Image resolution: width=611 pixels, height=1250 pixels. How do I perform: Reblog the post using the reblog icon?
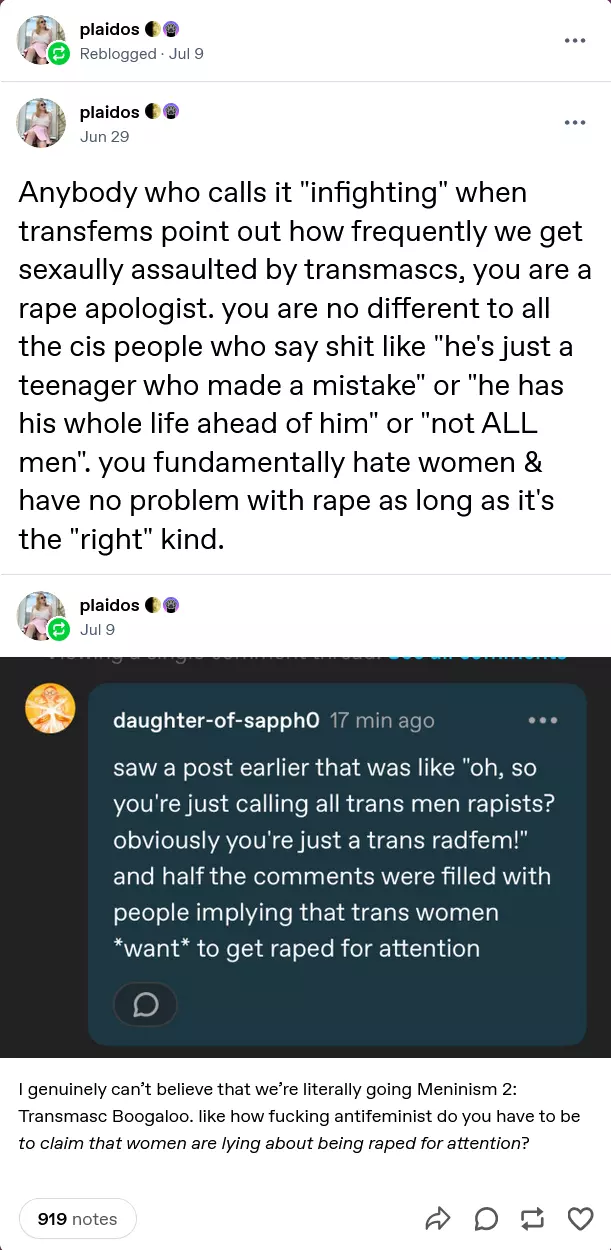(x=533, y=1218)
